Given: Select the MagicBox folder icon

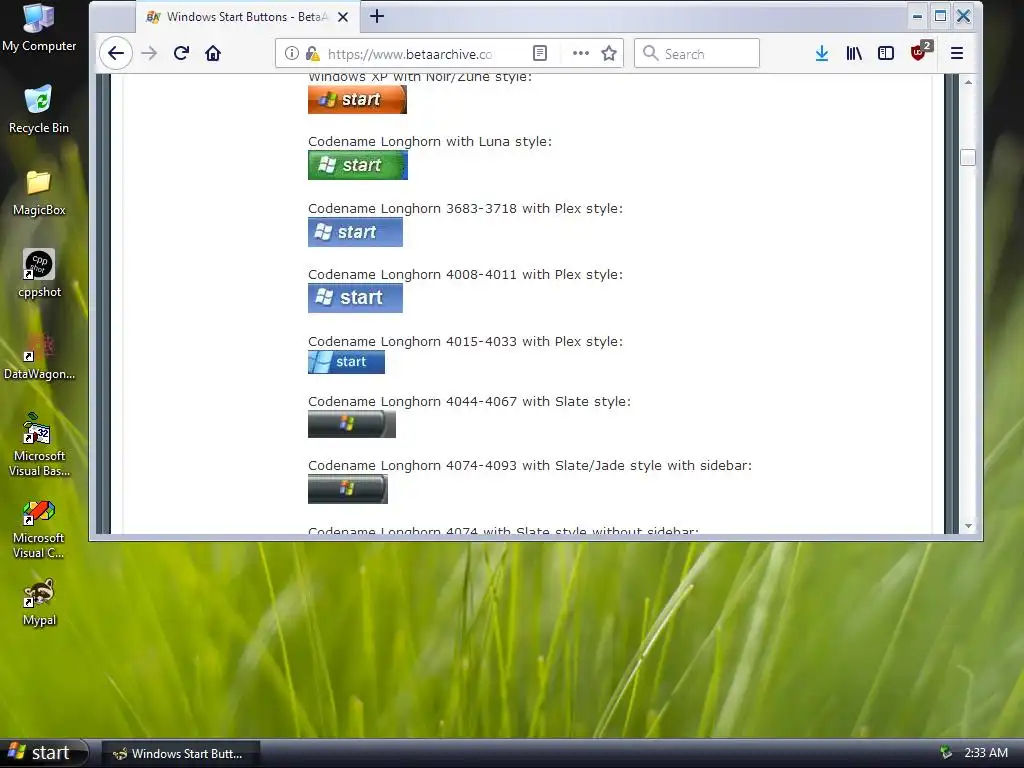Looking at the screenshot, I should tap(39, 193).
